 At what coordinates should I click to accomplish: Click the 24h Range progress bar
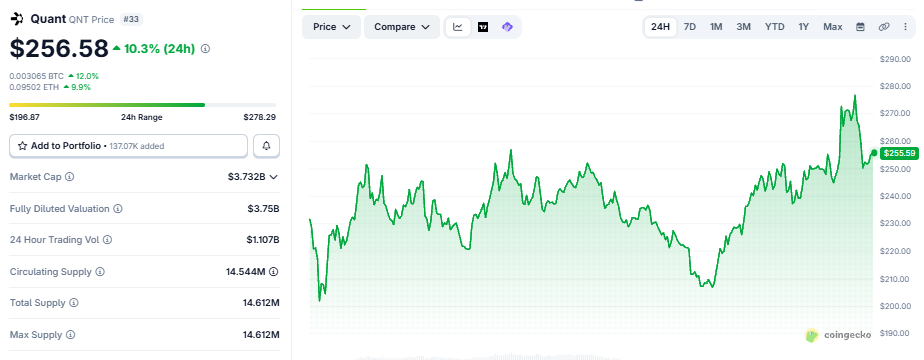[x=143, y=105]
